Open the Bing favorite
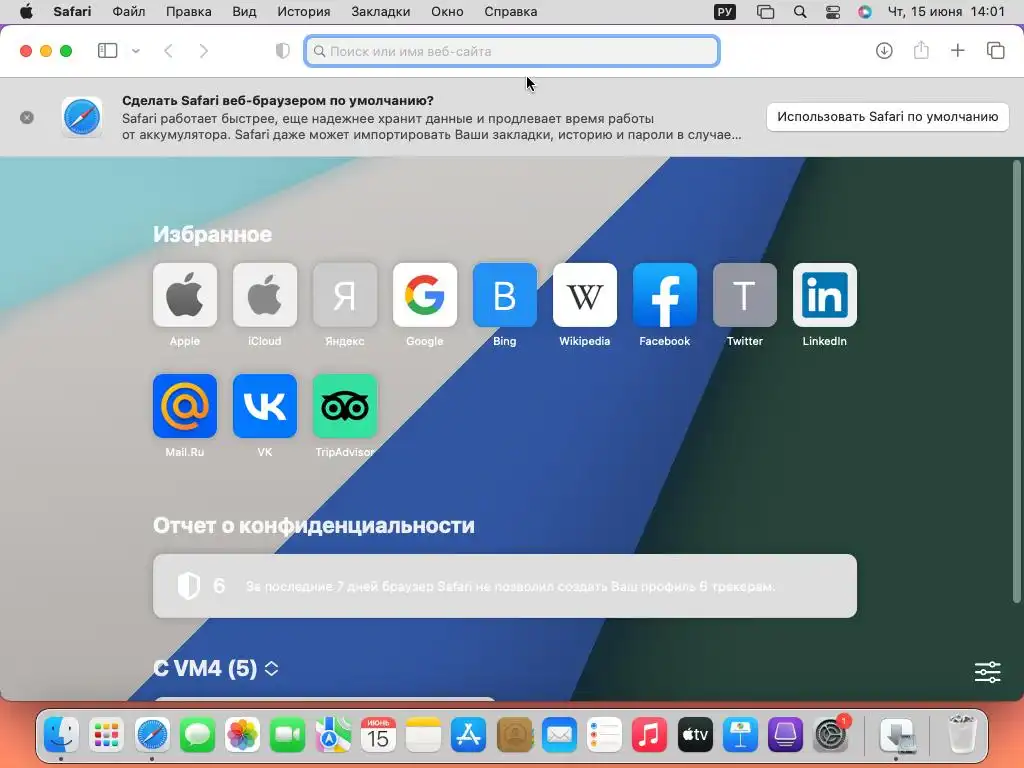 505,295
